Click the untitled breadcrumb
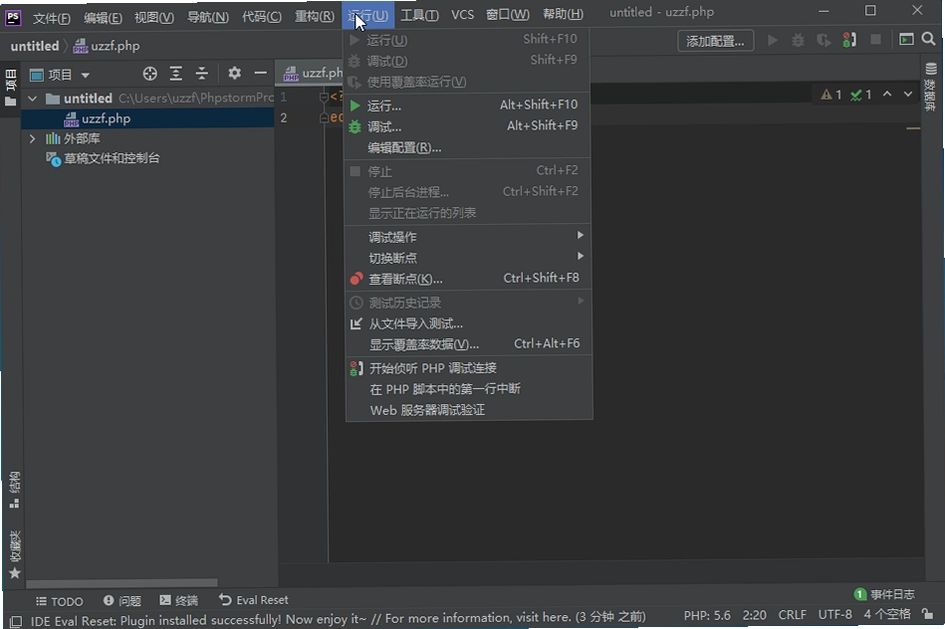Viewport: 945px width, 629px height. pos(34,46)
